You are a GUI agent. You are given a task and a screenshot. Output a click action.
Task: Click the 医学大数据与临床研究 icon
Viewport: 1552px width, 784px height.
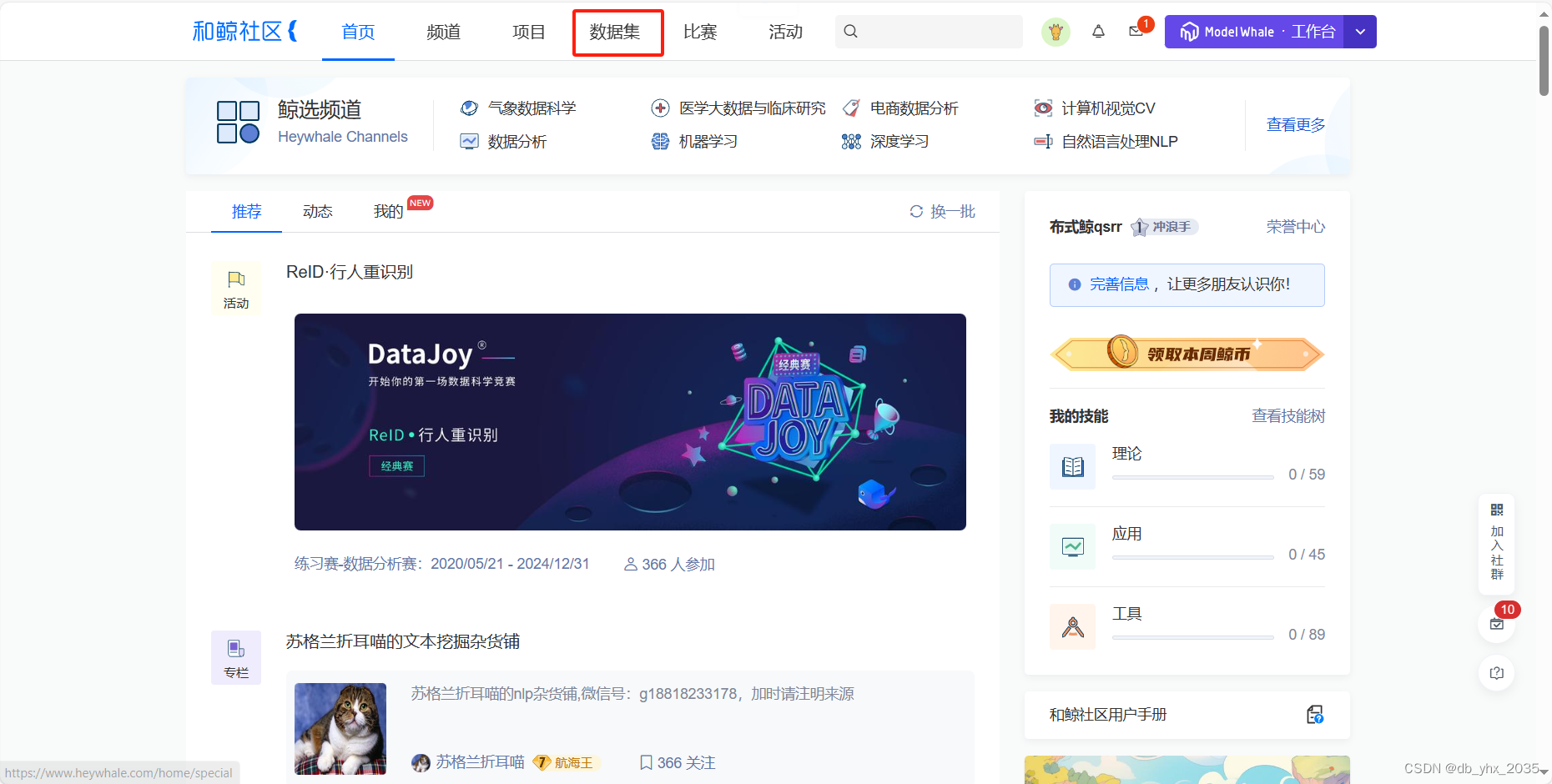(x=660, y=108)
